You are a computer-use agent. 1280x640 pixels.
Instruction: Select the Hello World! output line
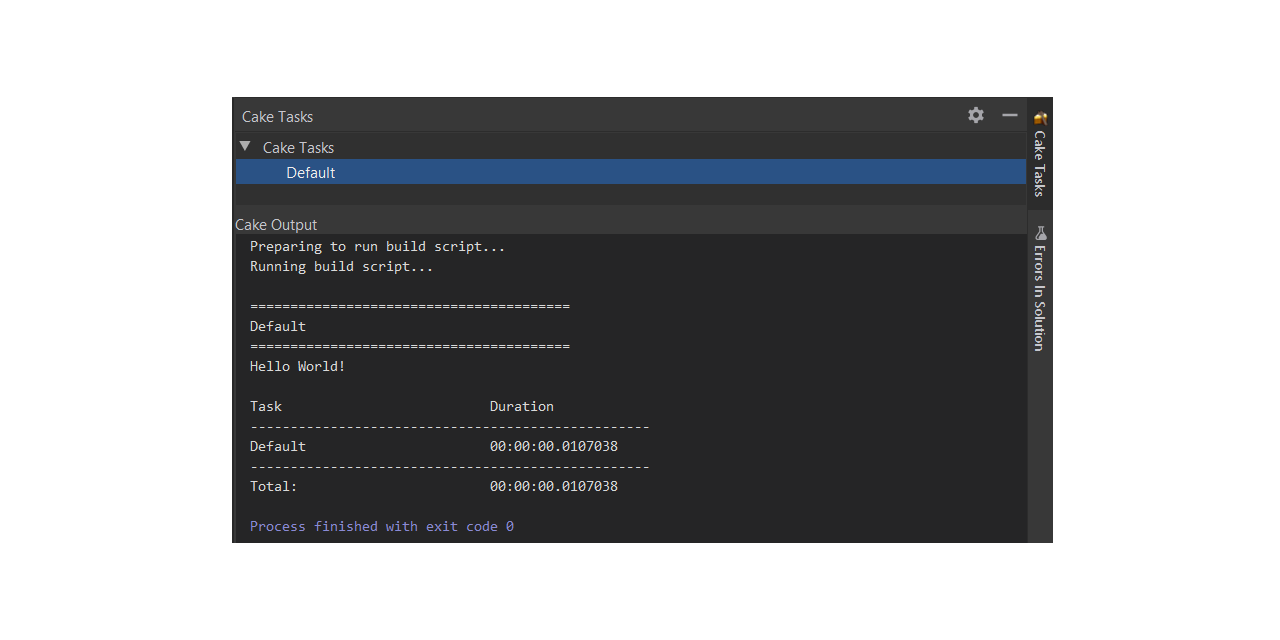297,366
